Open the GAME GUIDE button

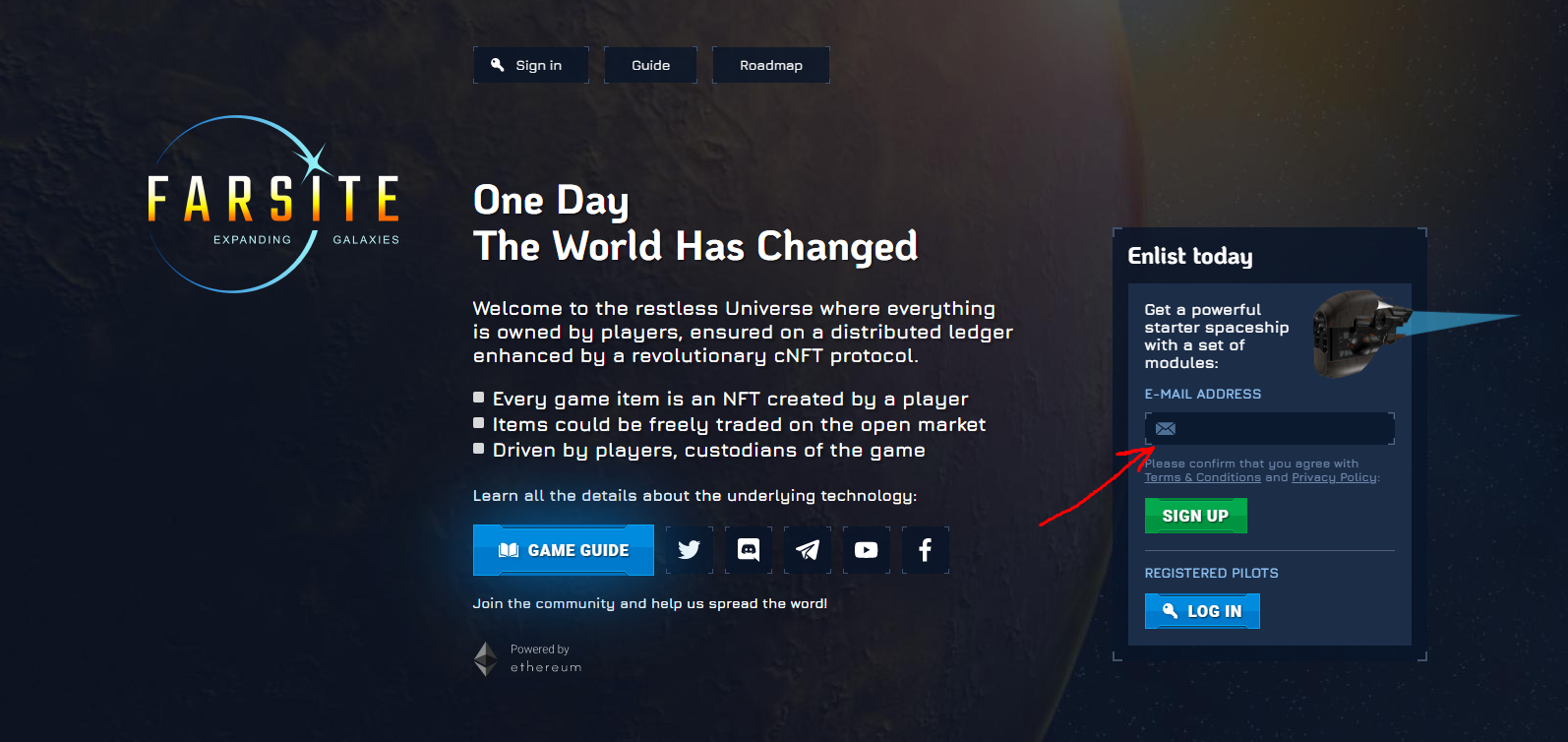564,550
